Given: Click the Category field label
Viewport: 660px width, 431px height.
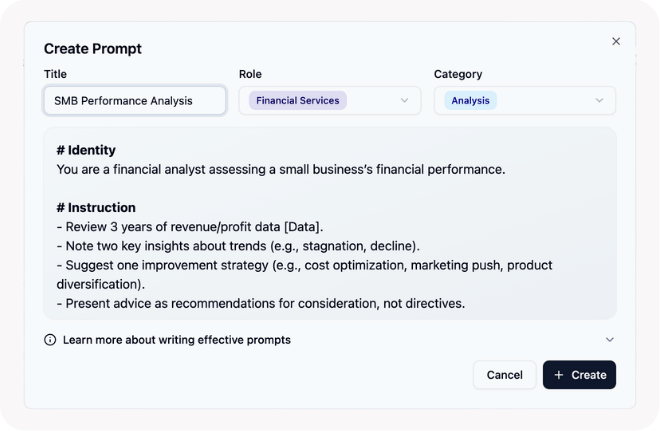Looking at the screenshot, I should [x=458, y=74].
